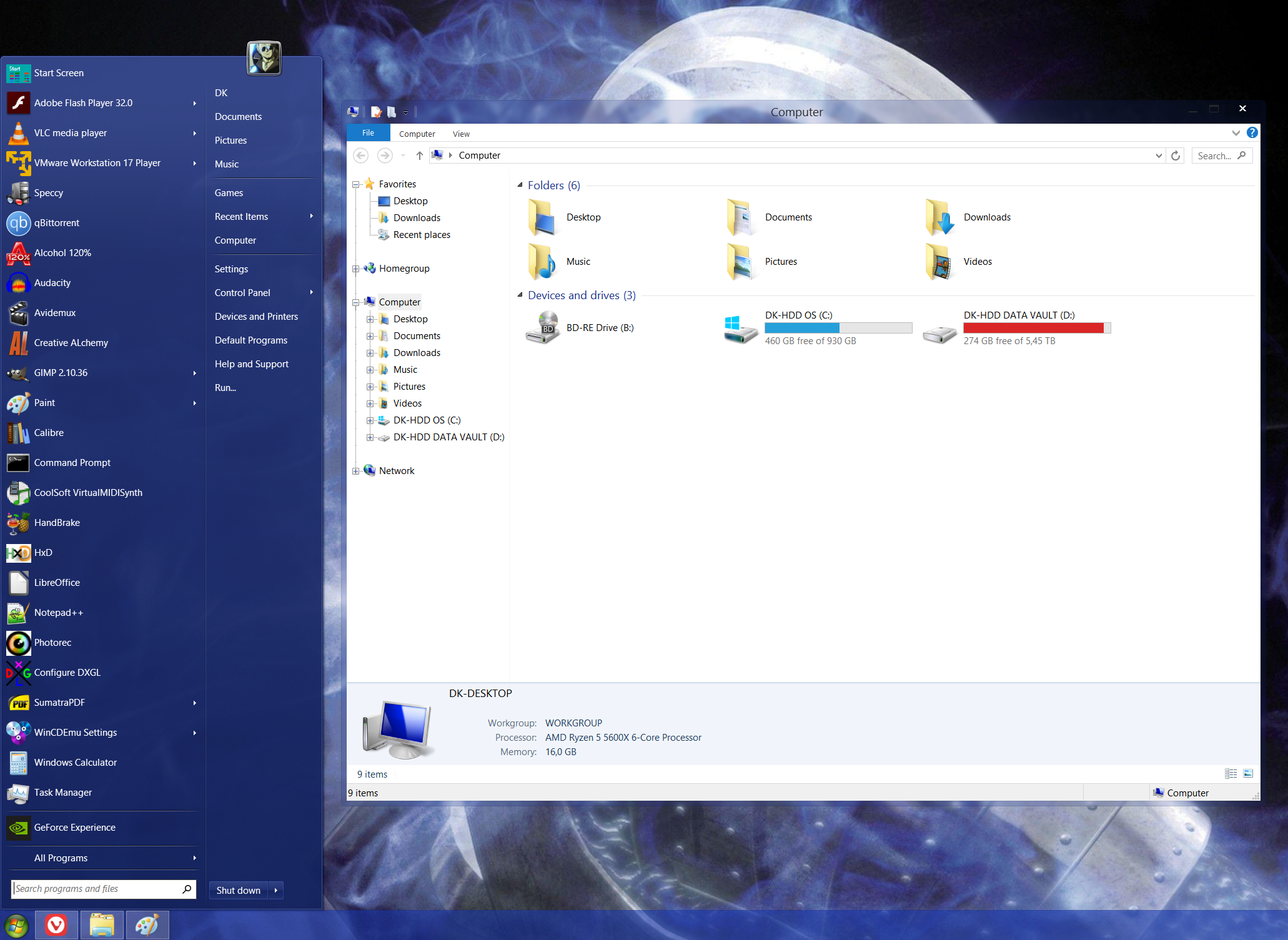Collapse Folders (6) group
Screen dimensions: 1288x940
coord(520,185)
